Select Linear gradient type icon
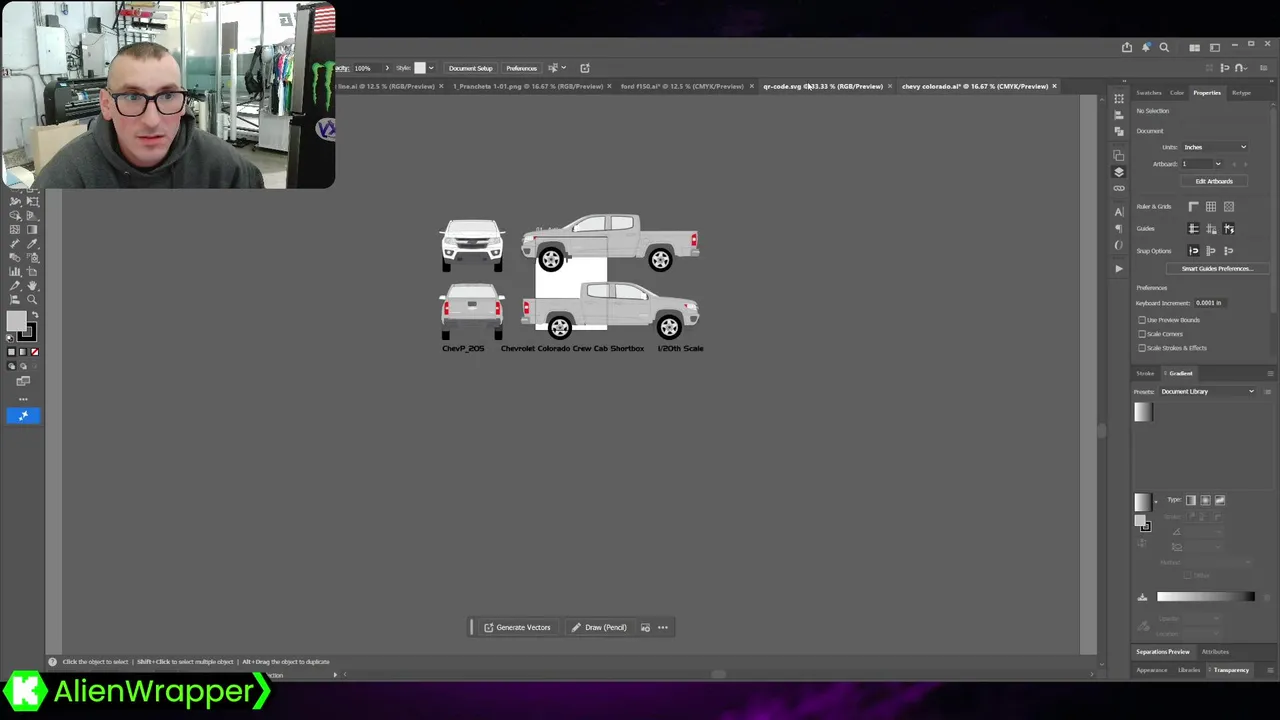This screenshot has width=1280, height=720. tap(1191, 500)
